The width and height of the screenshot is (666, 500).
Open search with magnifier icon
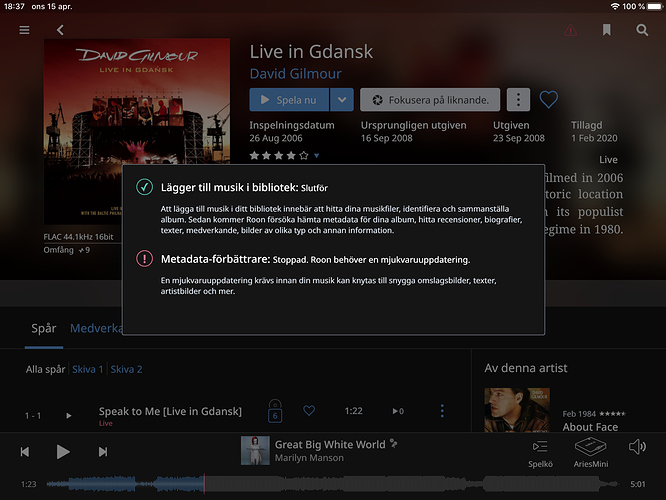pyautogui.click(x=642, y=30)
